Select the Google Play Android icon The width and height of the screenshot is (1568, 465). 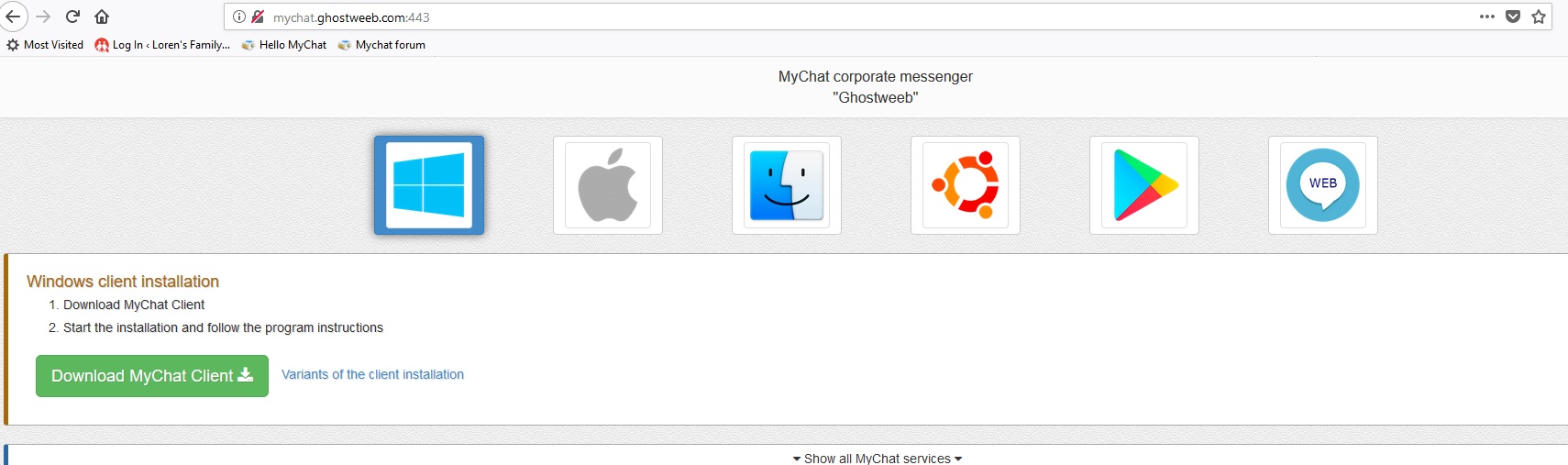click(x=1144, y=185)
